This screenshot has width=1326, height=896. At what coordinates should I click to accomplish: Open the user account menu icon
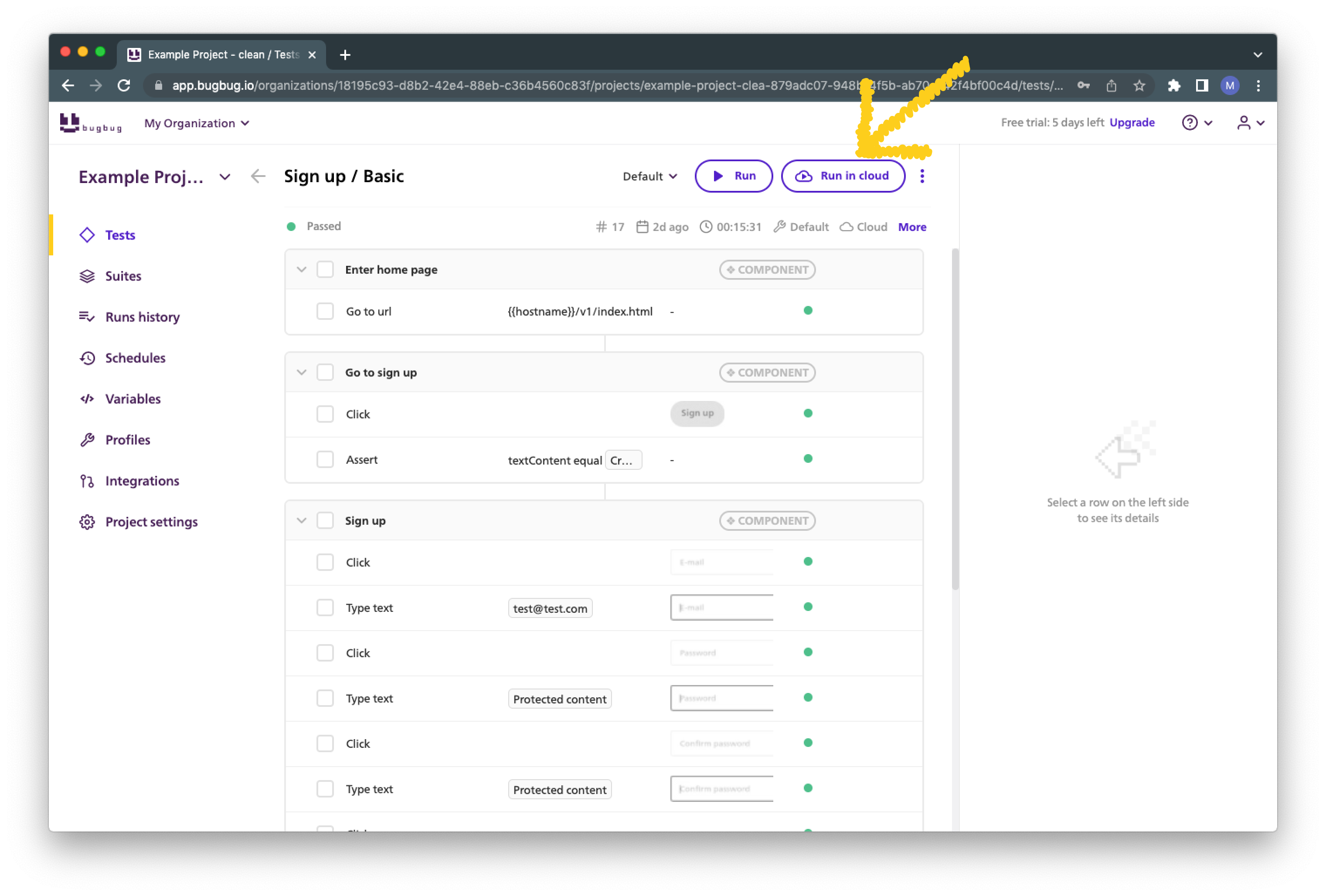pos(1250,122)
